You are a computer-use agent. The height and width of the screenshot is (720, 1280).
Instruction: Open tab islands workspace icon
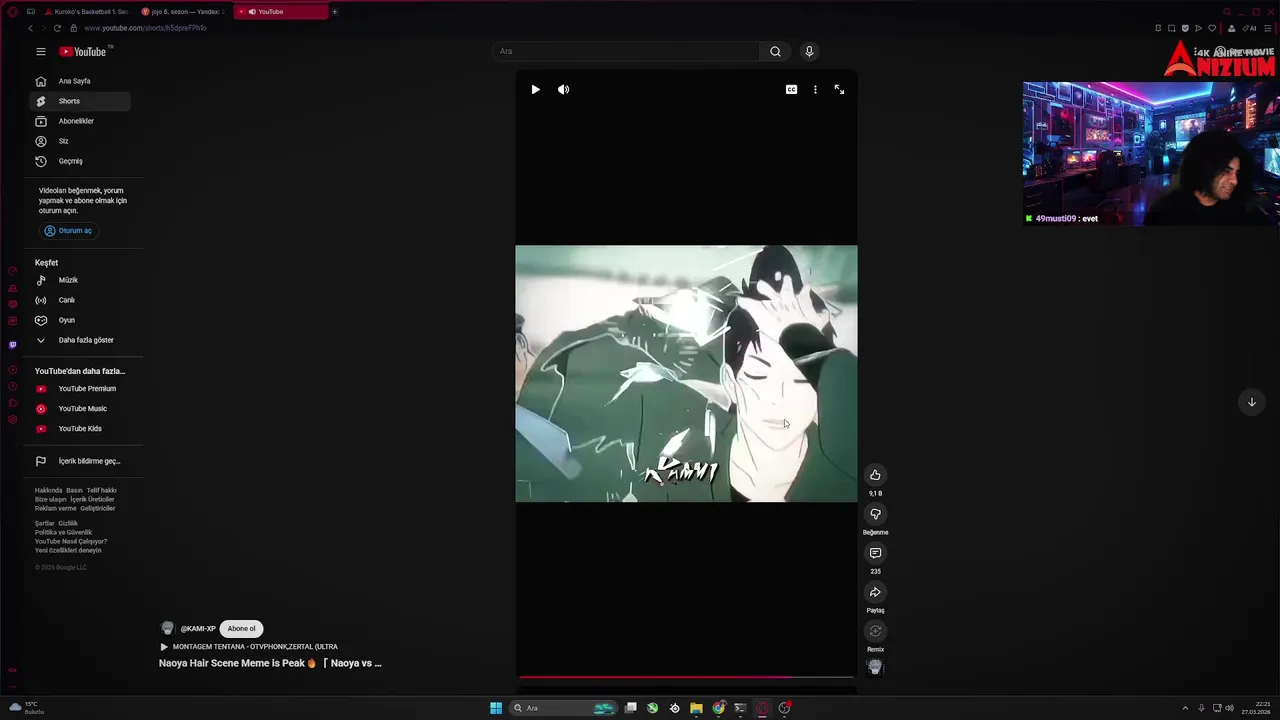(31, 12)
